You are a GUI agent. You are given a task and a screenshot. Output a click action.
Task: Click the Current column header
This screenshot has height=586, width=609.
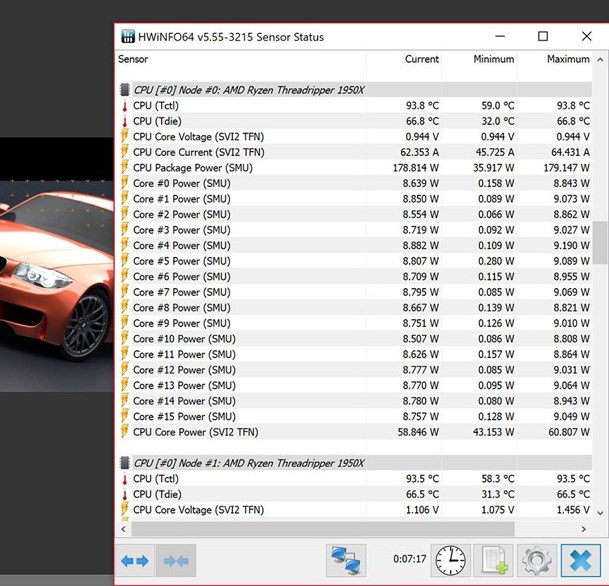pos(421,59)
